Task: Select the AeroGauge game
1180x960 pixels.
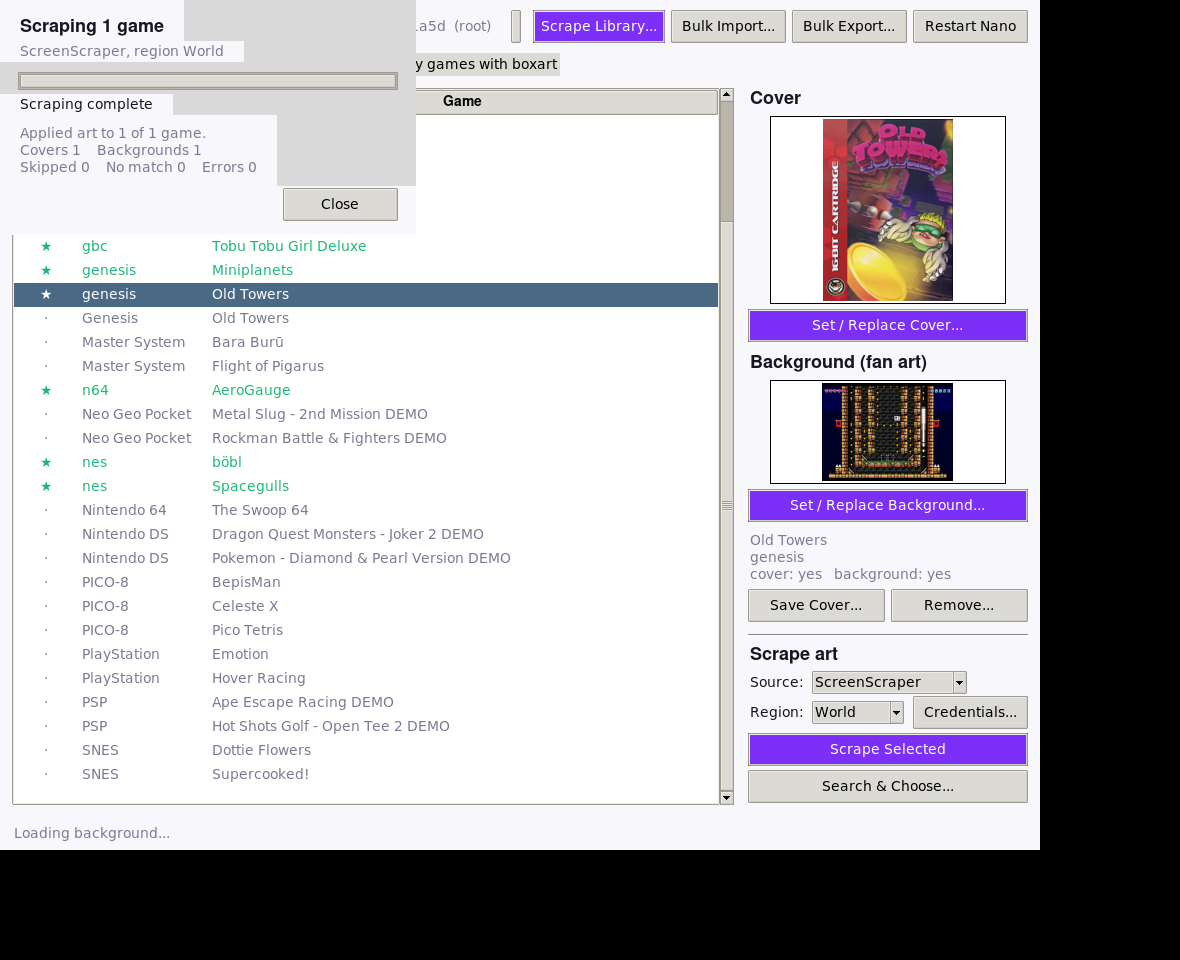Action: (x=366, y=390)
